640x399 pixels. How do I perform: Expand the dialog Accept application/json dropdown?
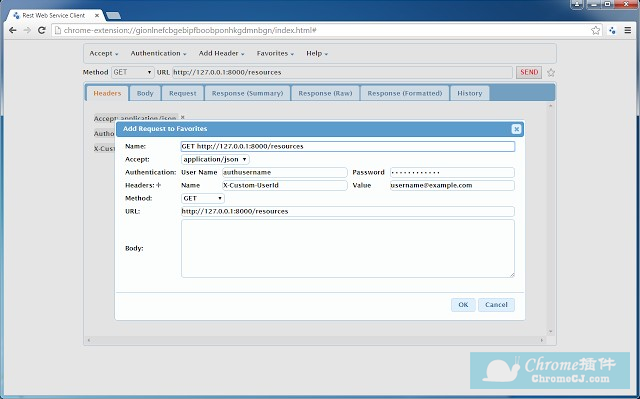coord(215,159)
